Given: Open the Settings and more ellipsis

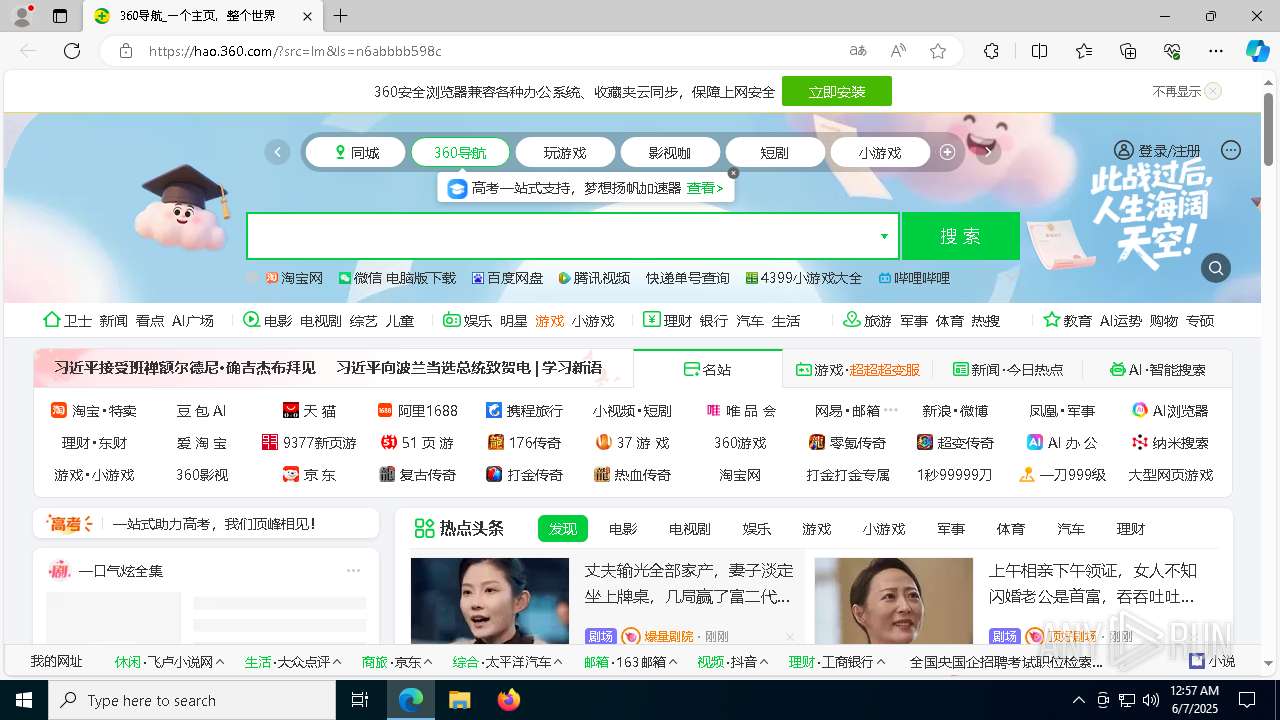Looking at the screenshot, I should pos(1216,51).
